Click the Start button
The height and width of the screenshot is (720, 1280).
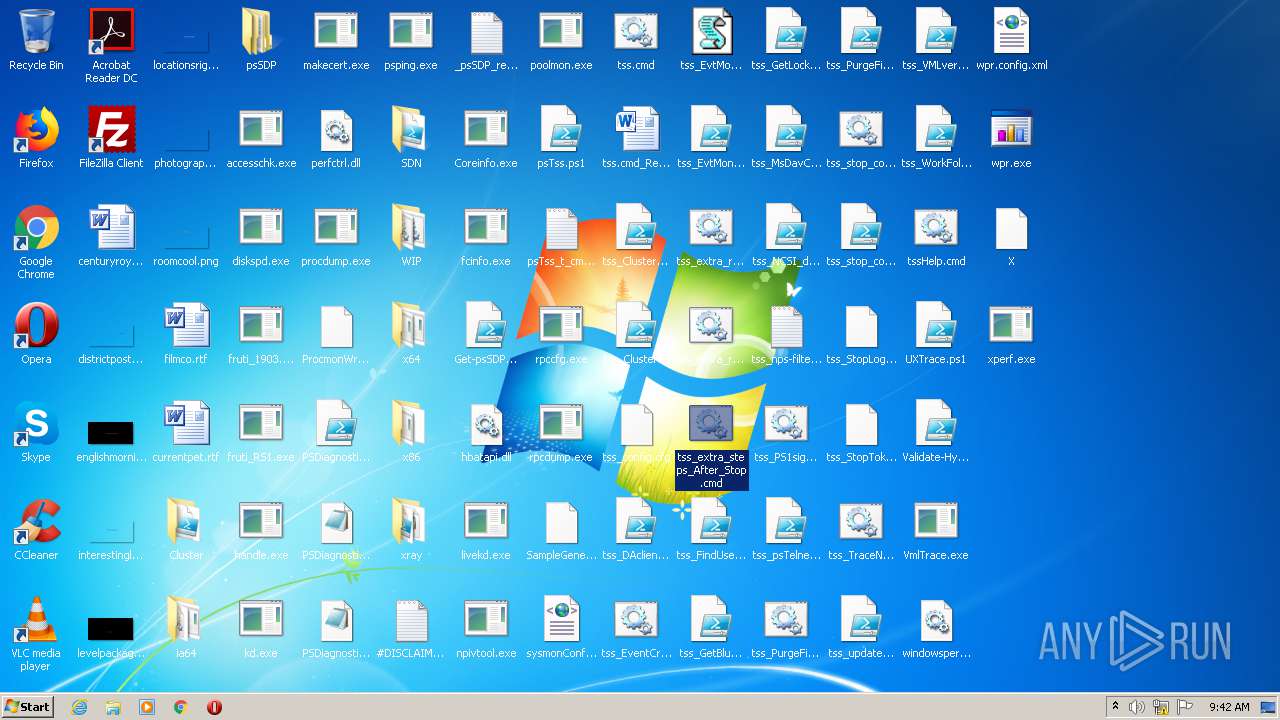[x=28, y=706]
